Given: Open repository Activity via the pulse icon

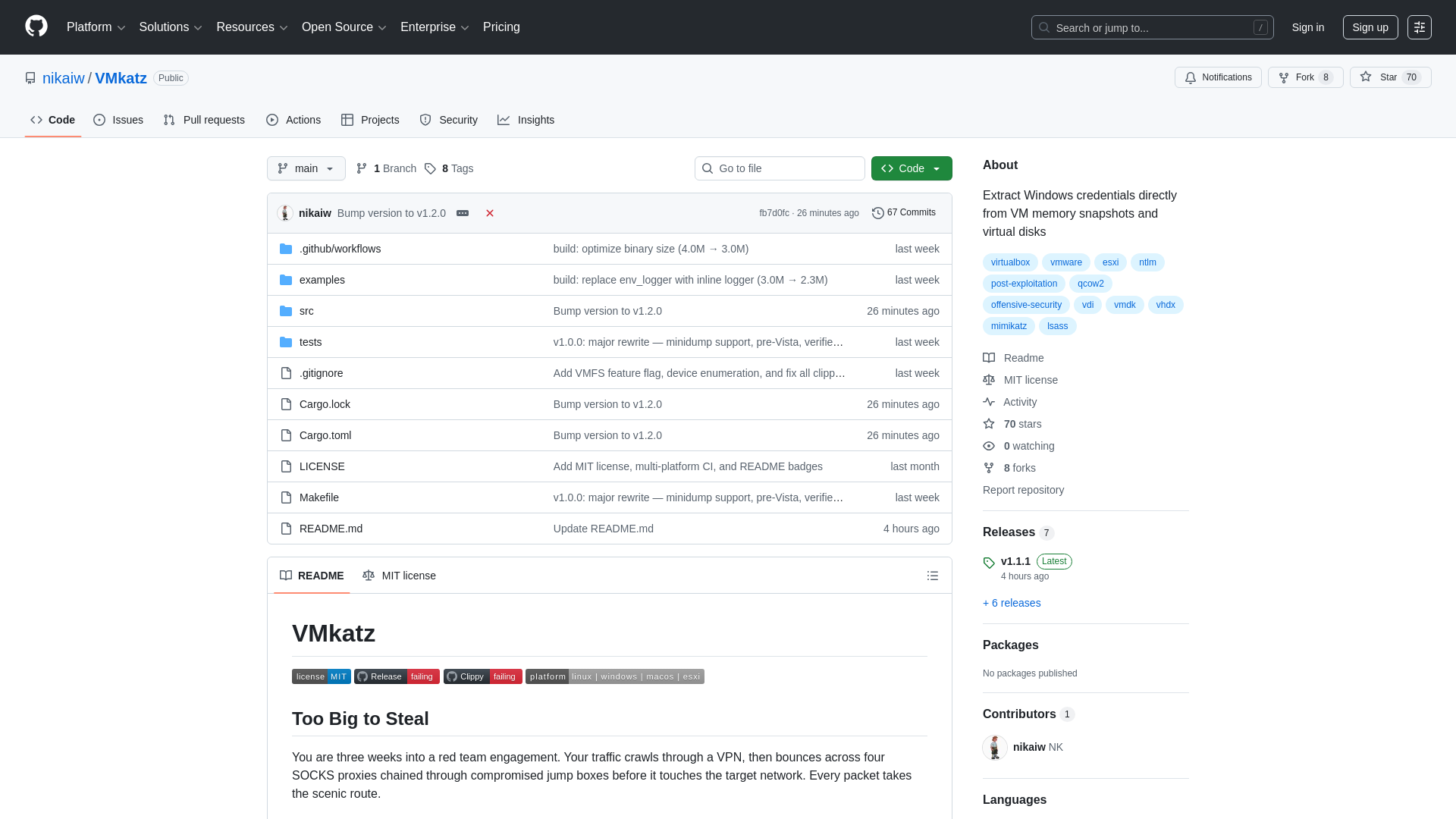Looking at the screenshot, I should 988,402.
